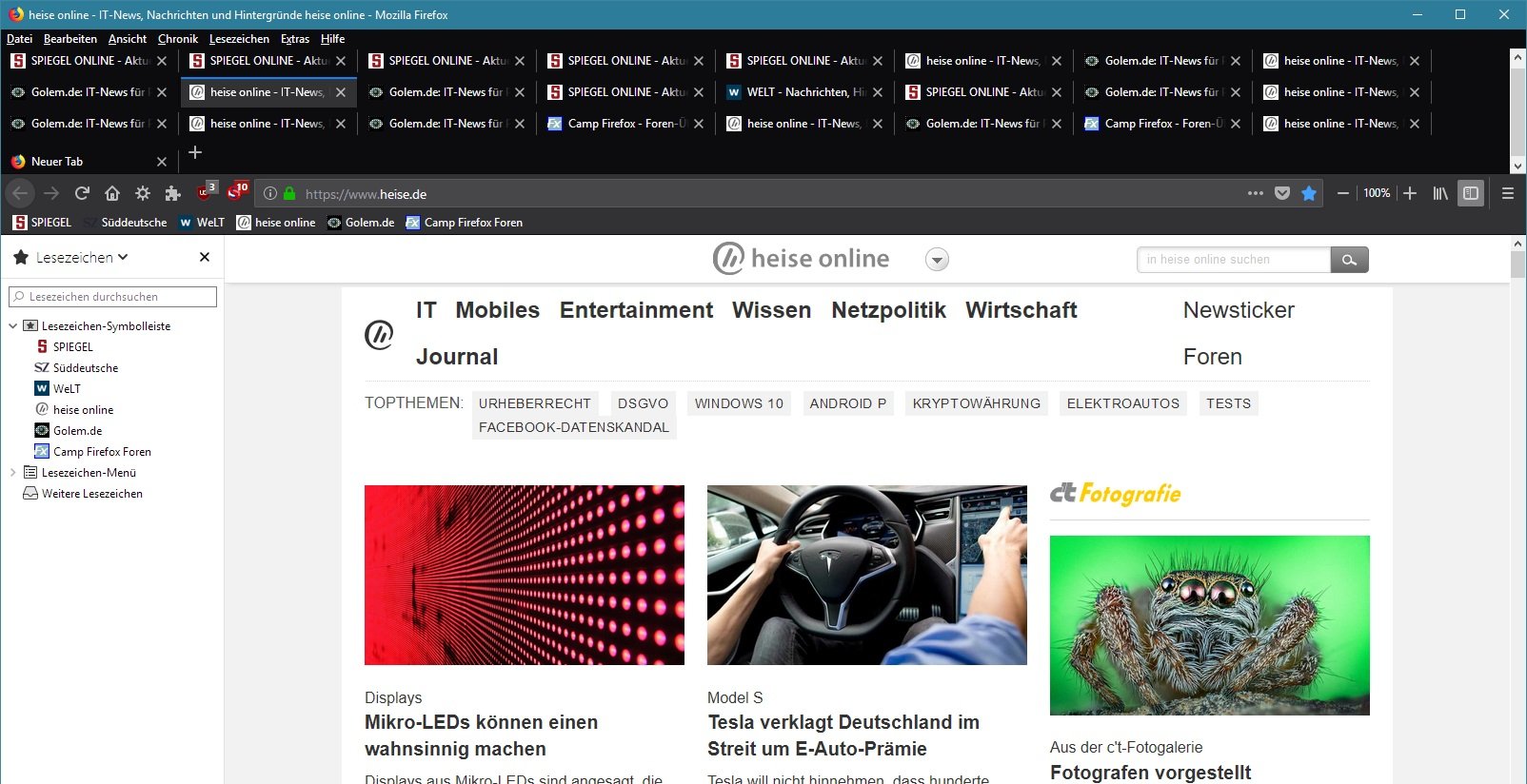Reload the current page
The height and width of the screenshot is (784, 1527).
pos(82,193)
